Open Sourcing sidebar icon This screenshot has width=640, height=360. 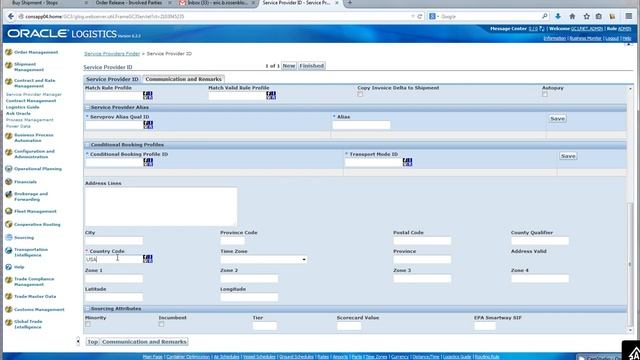pyautogui.click(x=9, y=237)
